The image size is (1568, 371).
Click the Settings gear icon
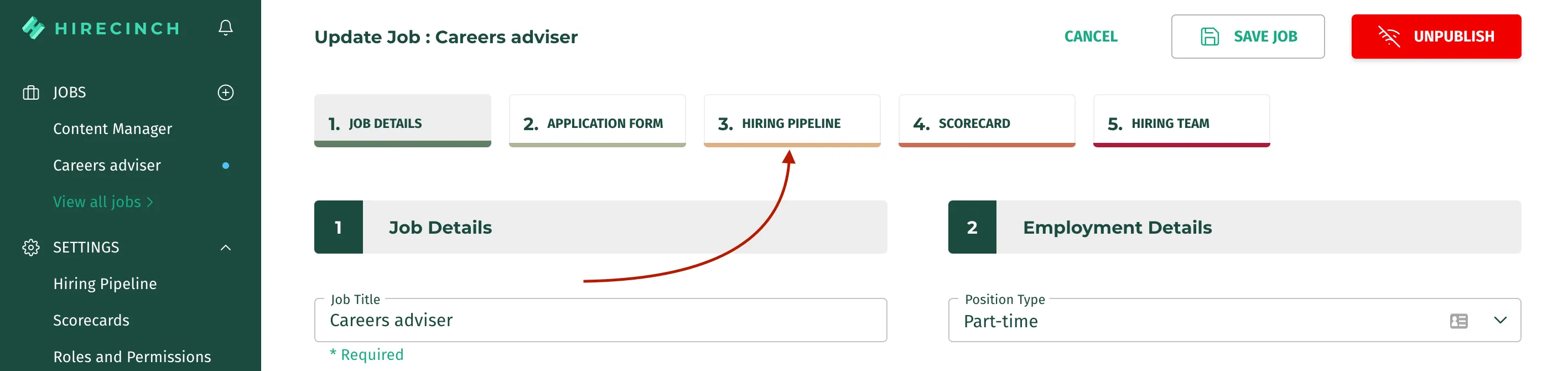30,248
